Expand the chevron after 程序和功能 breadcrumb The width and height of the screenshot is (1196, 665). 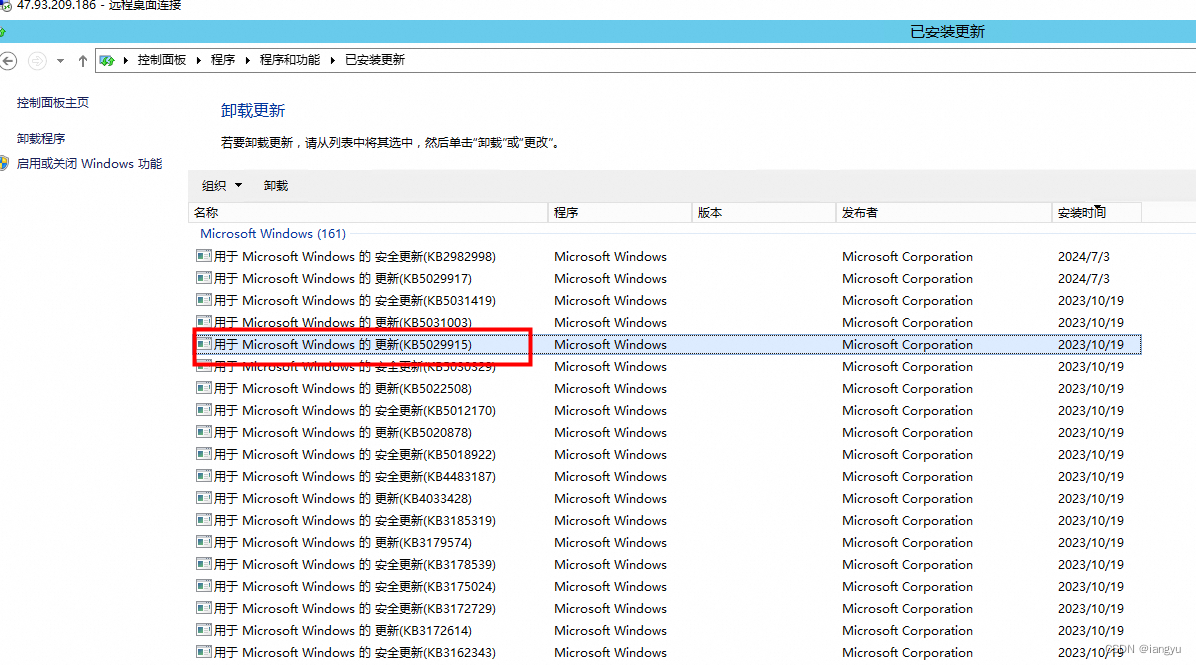pos(333,60)
